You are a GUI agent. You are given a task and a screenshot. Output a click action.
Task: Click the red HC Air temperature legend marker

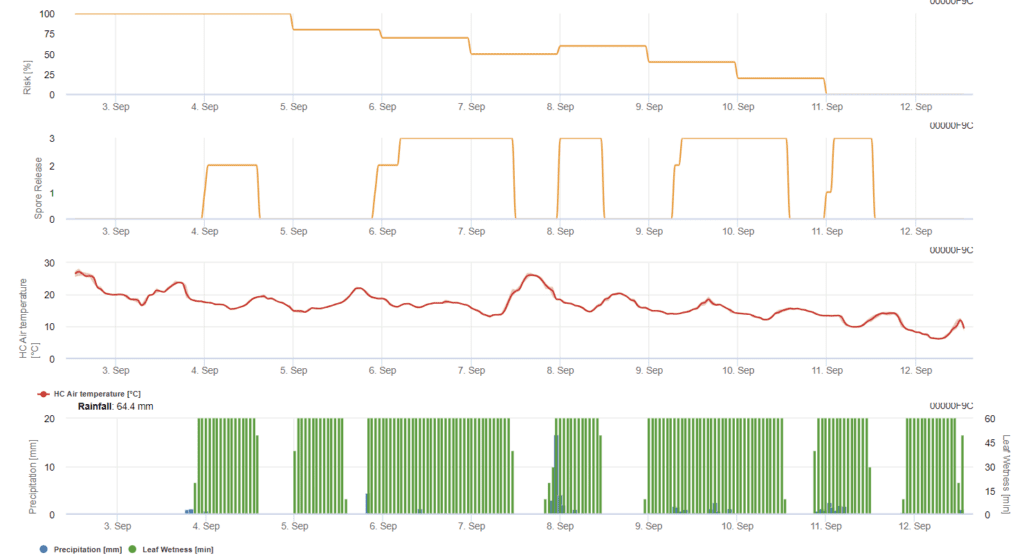coord(43,394)
